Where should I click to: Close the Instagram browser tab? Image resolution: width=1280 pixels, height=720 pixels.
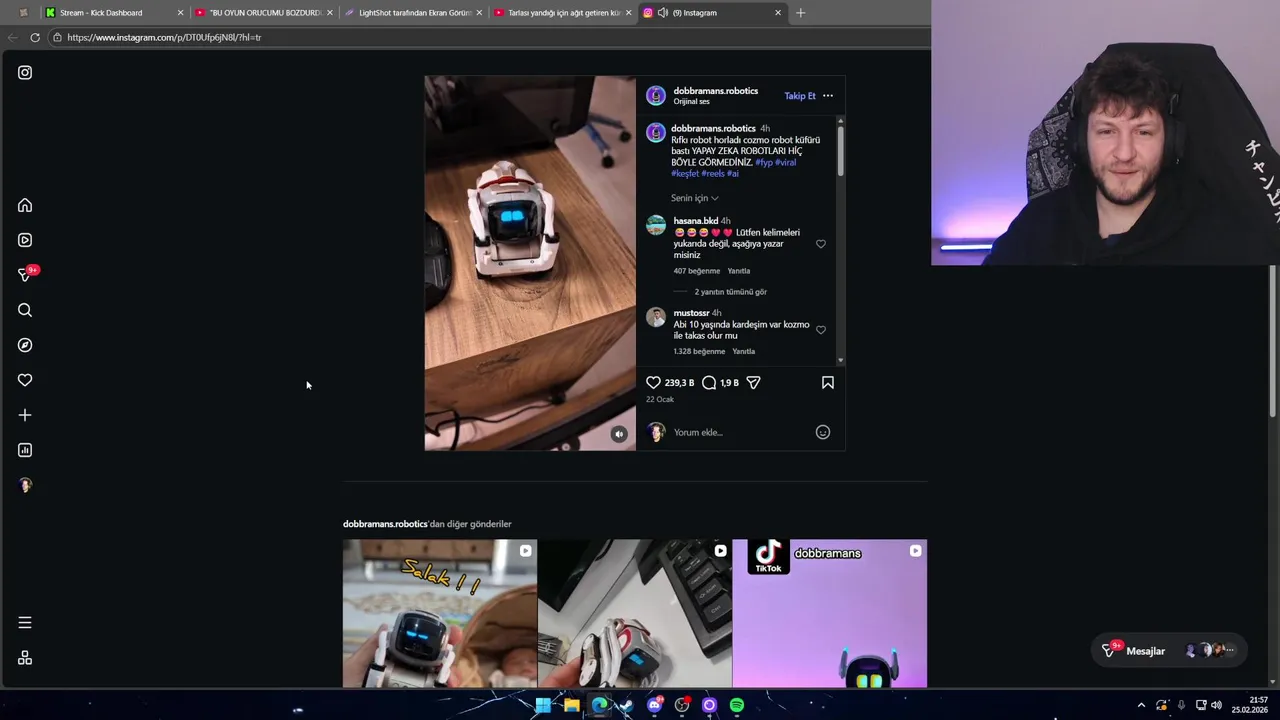778,13
